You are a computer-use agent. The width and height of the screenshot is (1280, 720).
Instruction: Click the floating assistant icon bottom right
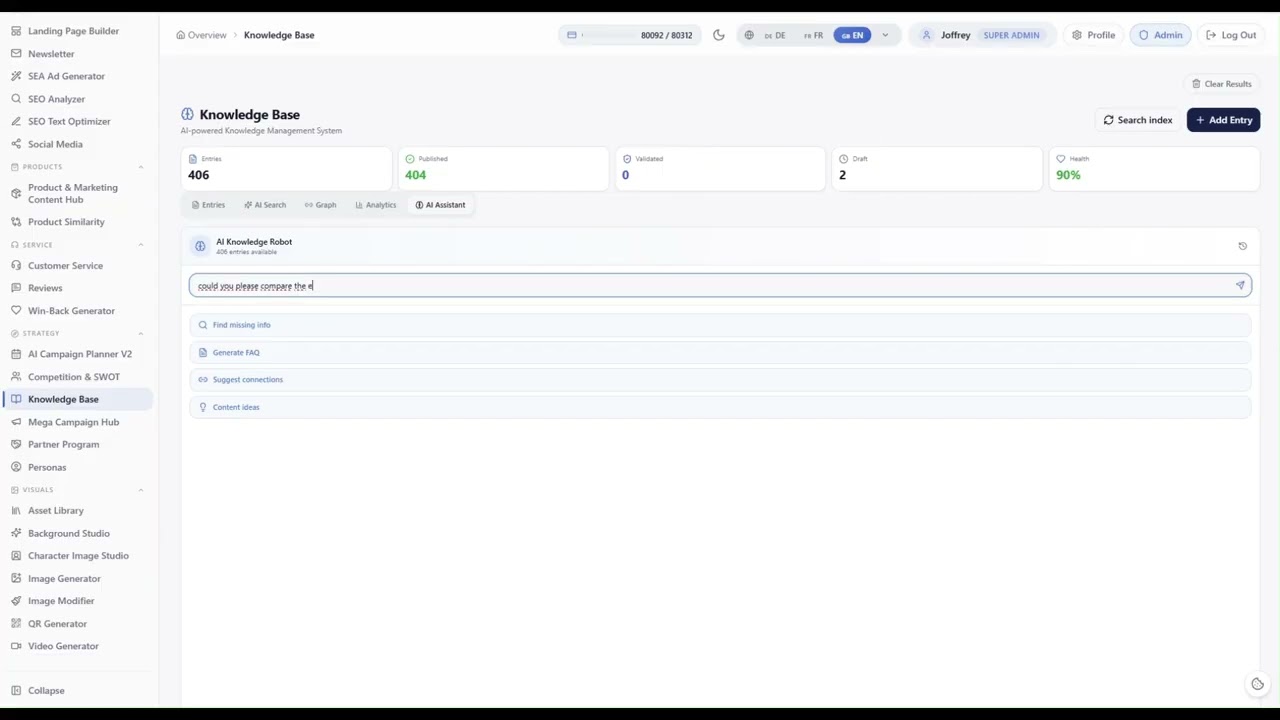coord(1257,684)
